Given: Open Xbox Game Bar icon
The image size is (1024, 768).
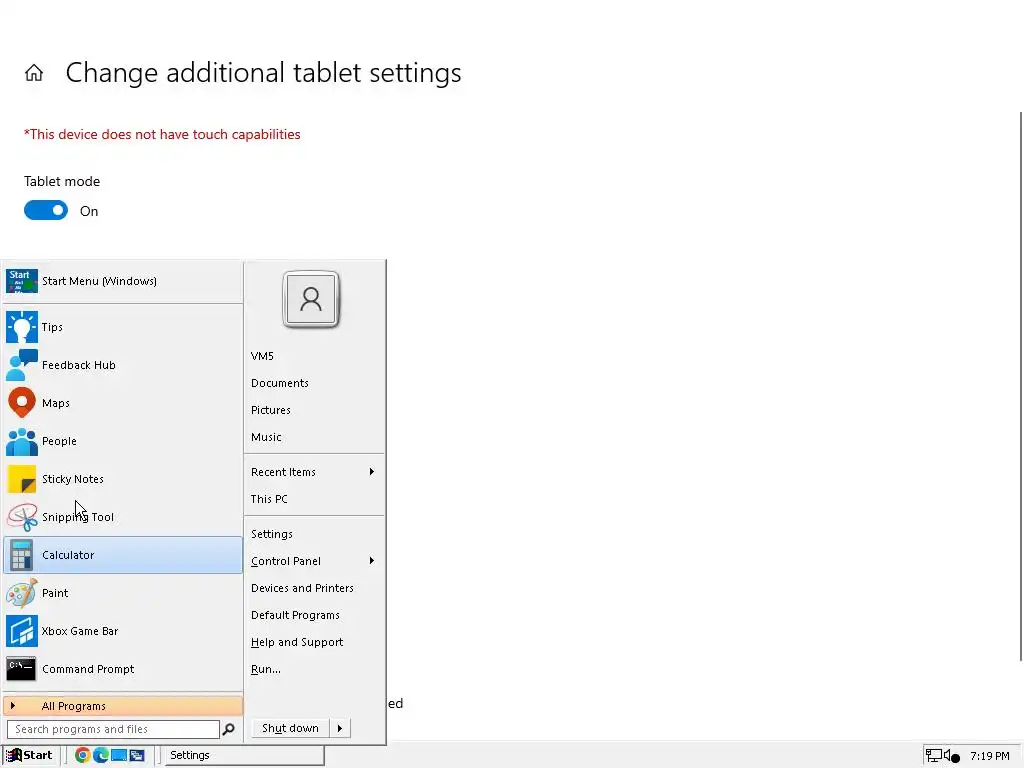Looking at the screenshot, I should tap(22, 631).
